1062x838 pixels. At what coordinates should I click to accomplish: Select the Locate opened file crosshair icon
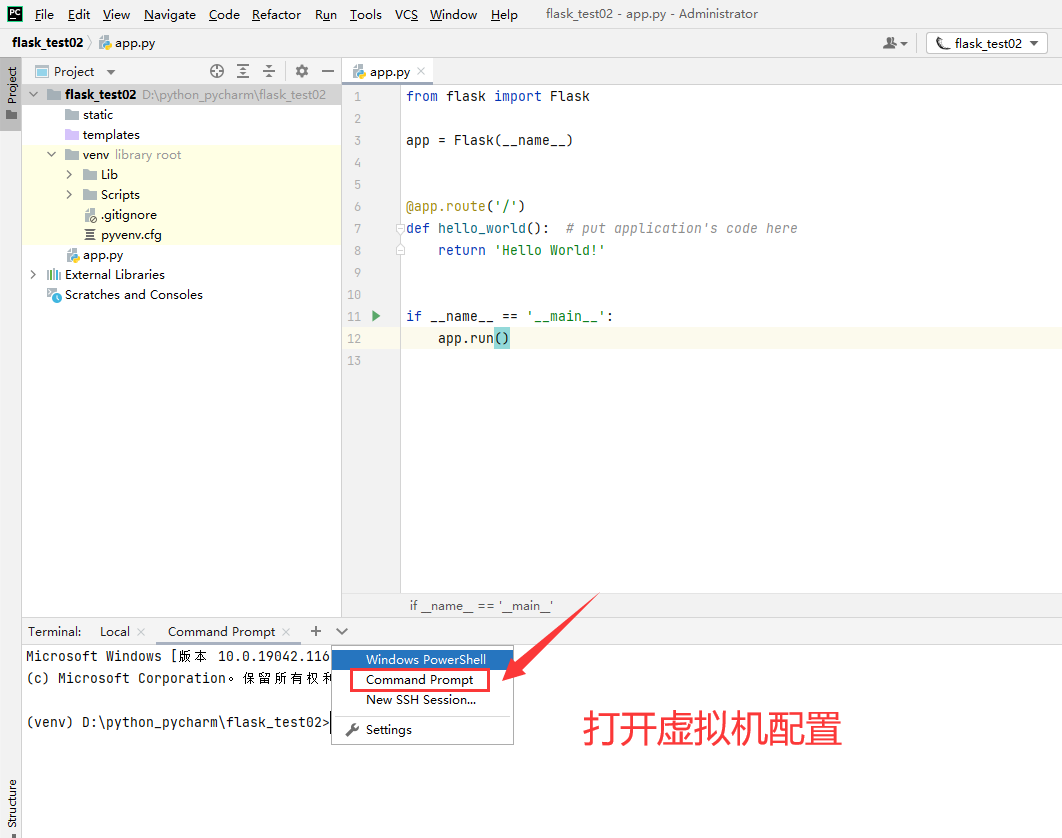click(x=217, y=71)
